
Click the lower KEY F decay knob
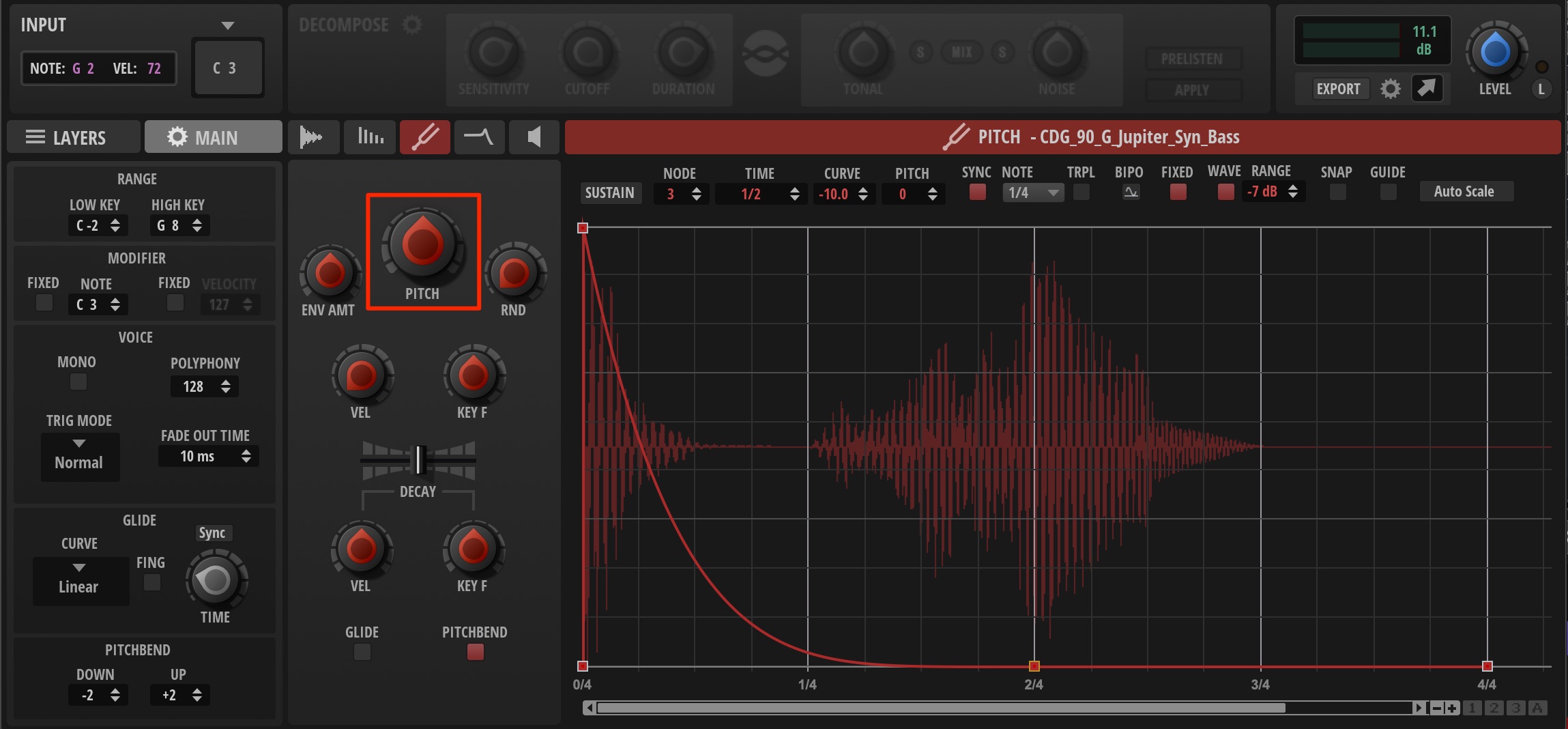tap(473, 548)
